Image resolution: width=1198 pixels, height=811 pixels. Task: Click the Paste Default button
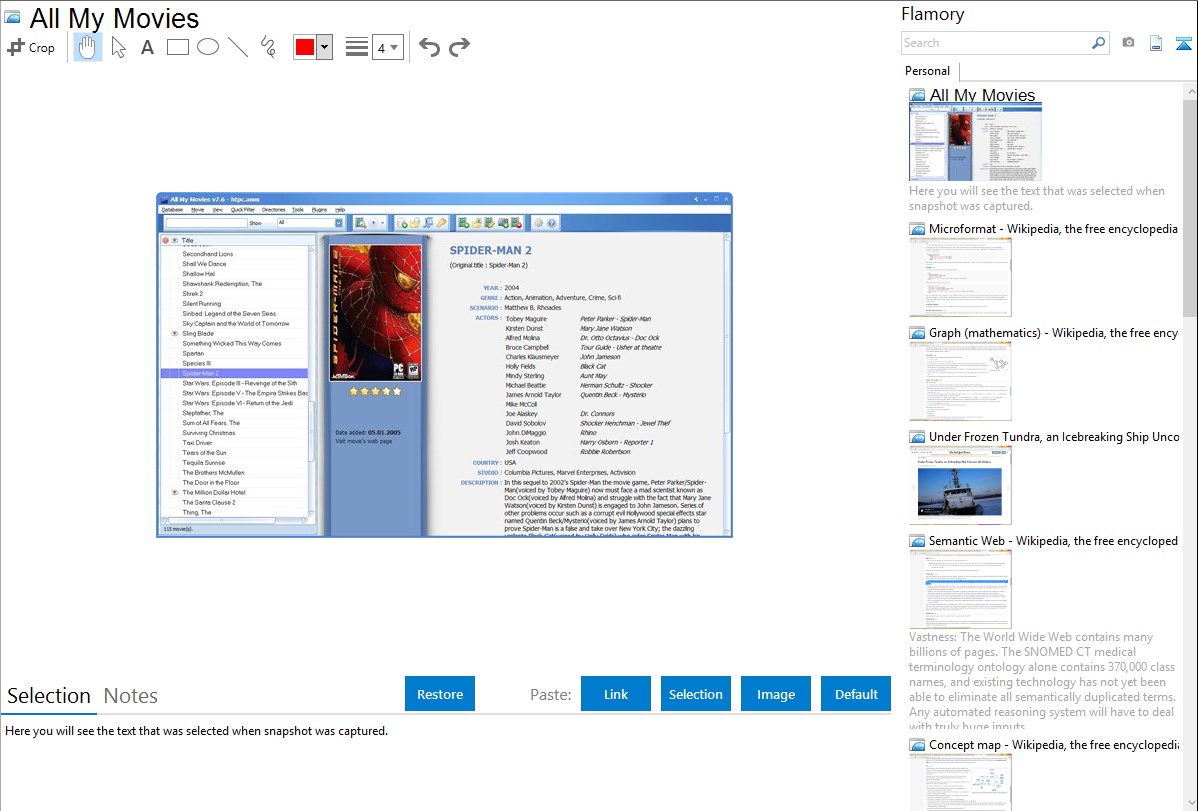pos(856,694)
